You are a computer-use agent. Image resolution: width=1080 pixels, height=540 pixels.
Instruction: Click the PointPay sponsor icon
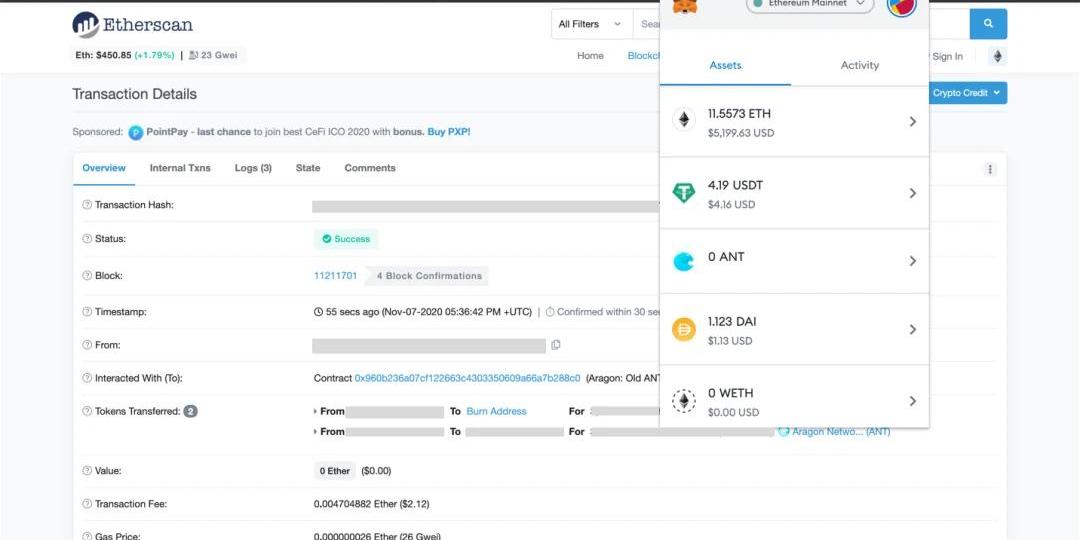pyautogui.click(x=136, y=132)
